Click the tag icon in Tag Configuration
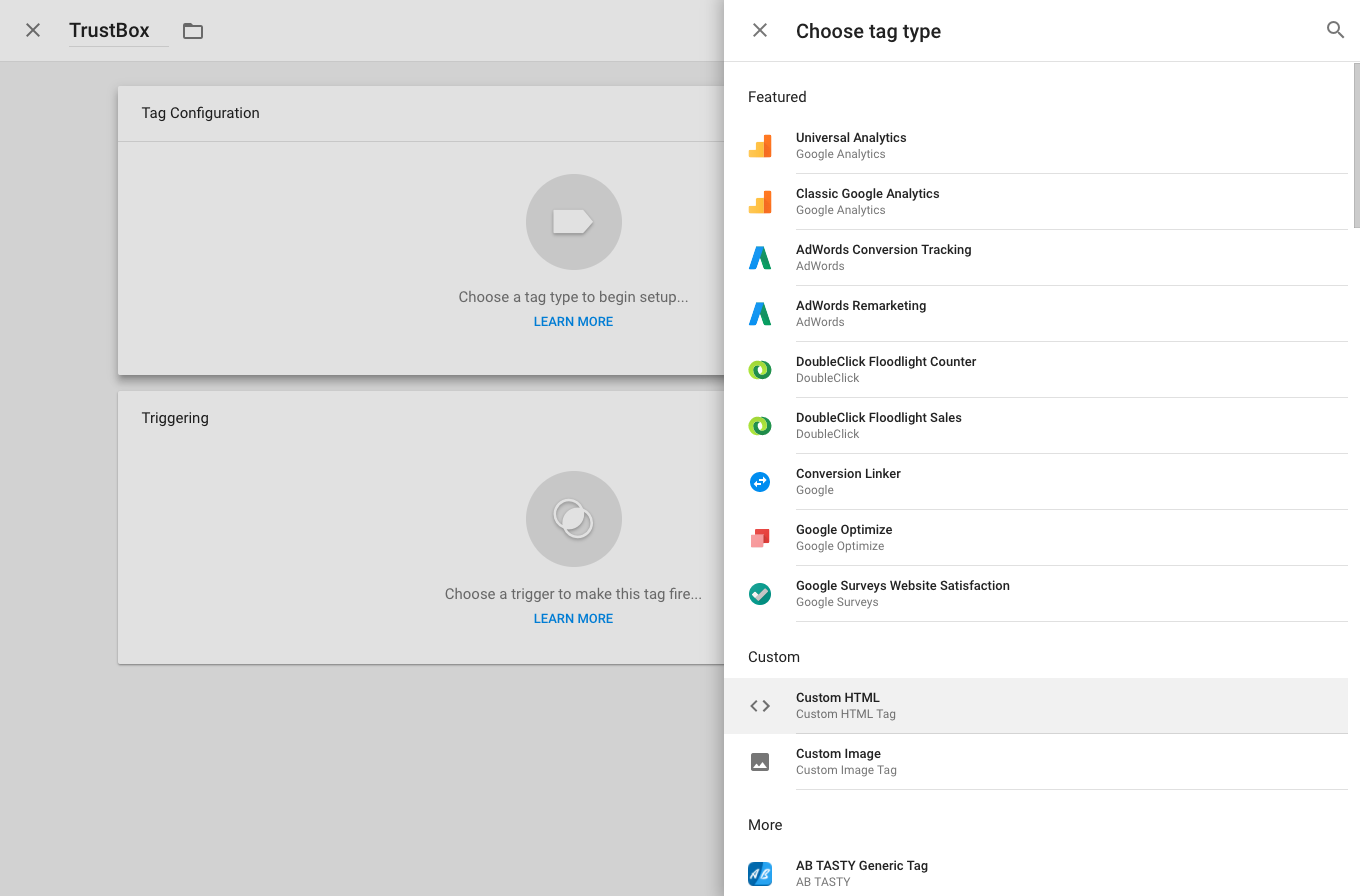1360x896 pixels. (x=573, y=222)
